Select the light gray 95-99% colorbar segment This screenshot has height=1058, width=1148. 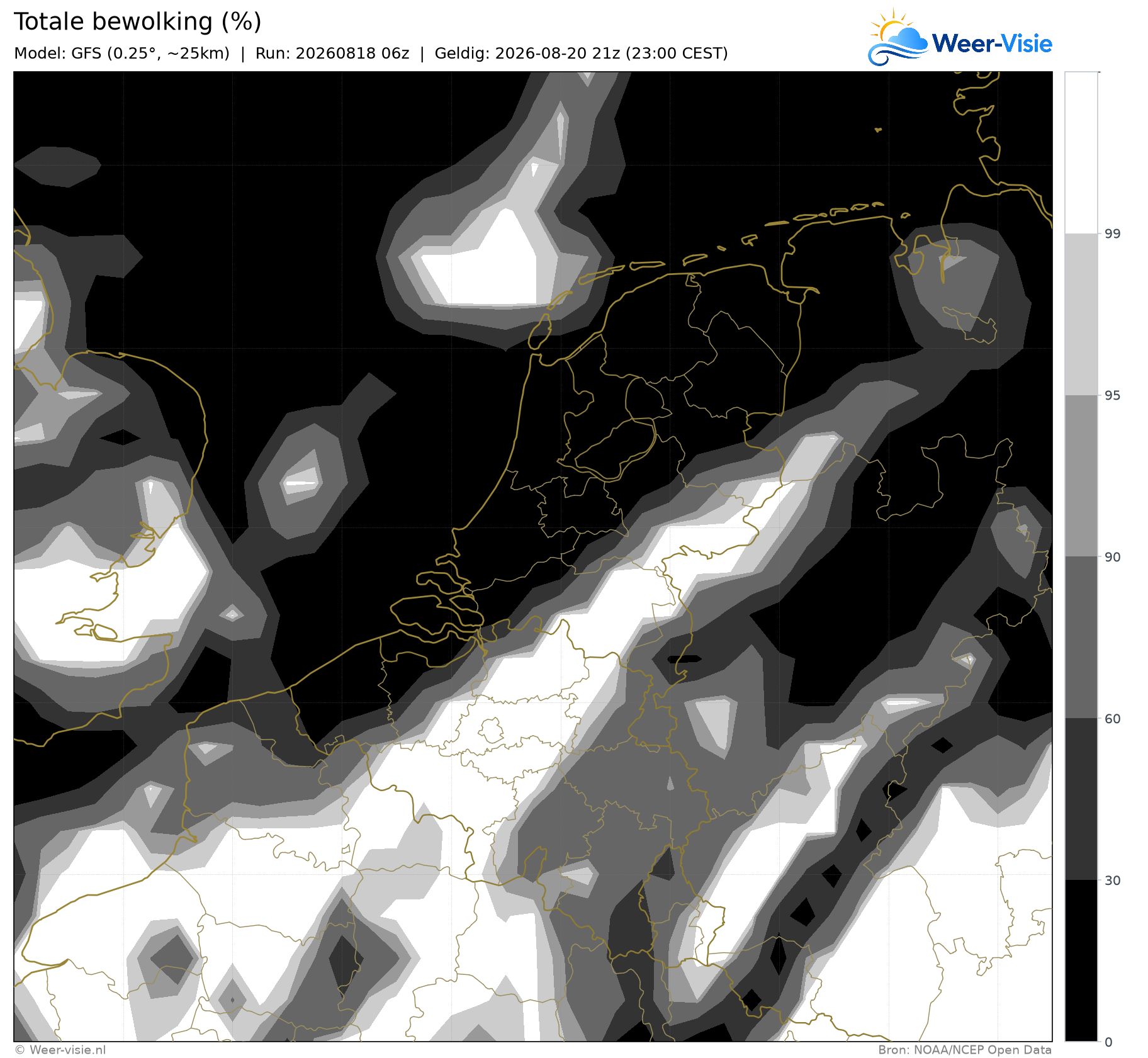(1081, 315)
